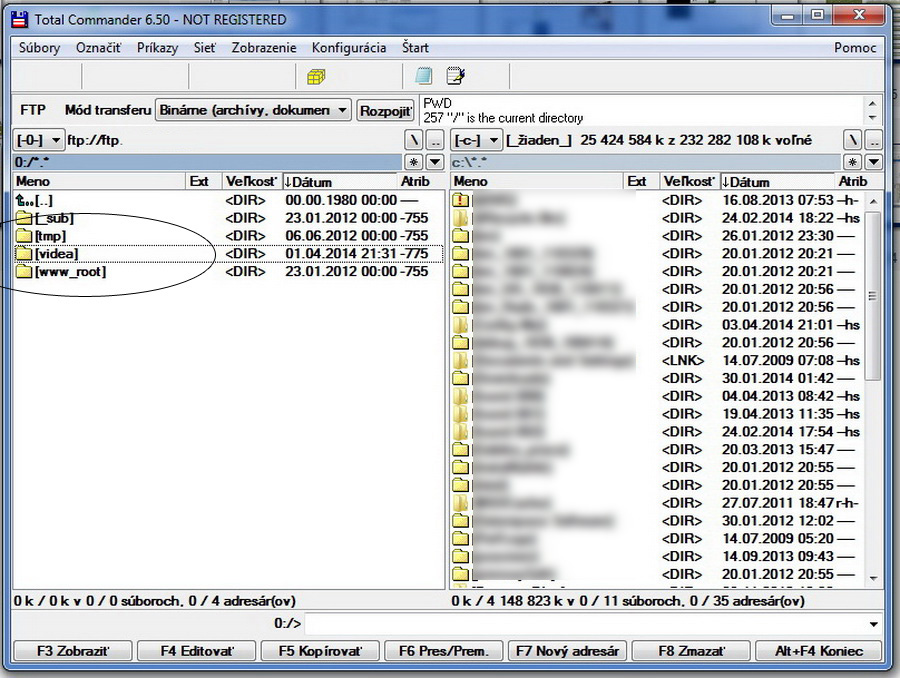
Task: Sort c:\ panel by the Dátum column
Action: [778, 181]
